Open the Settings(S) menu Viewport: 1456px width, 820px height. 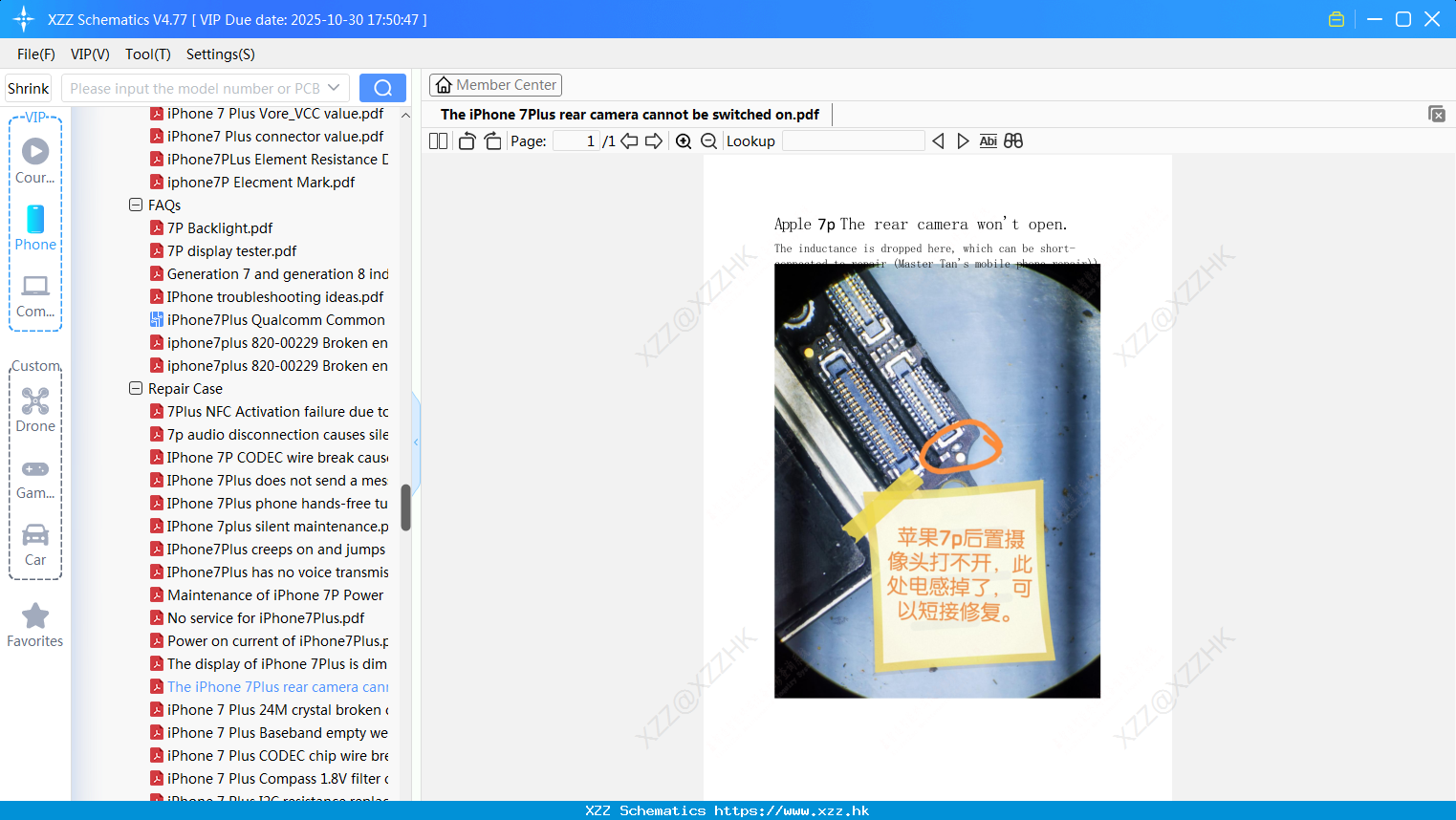pos(221,54)
